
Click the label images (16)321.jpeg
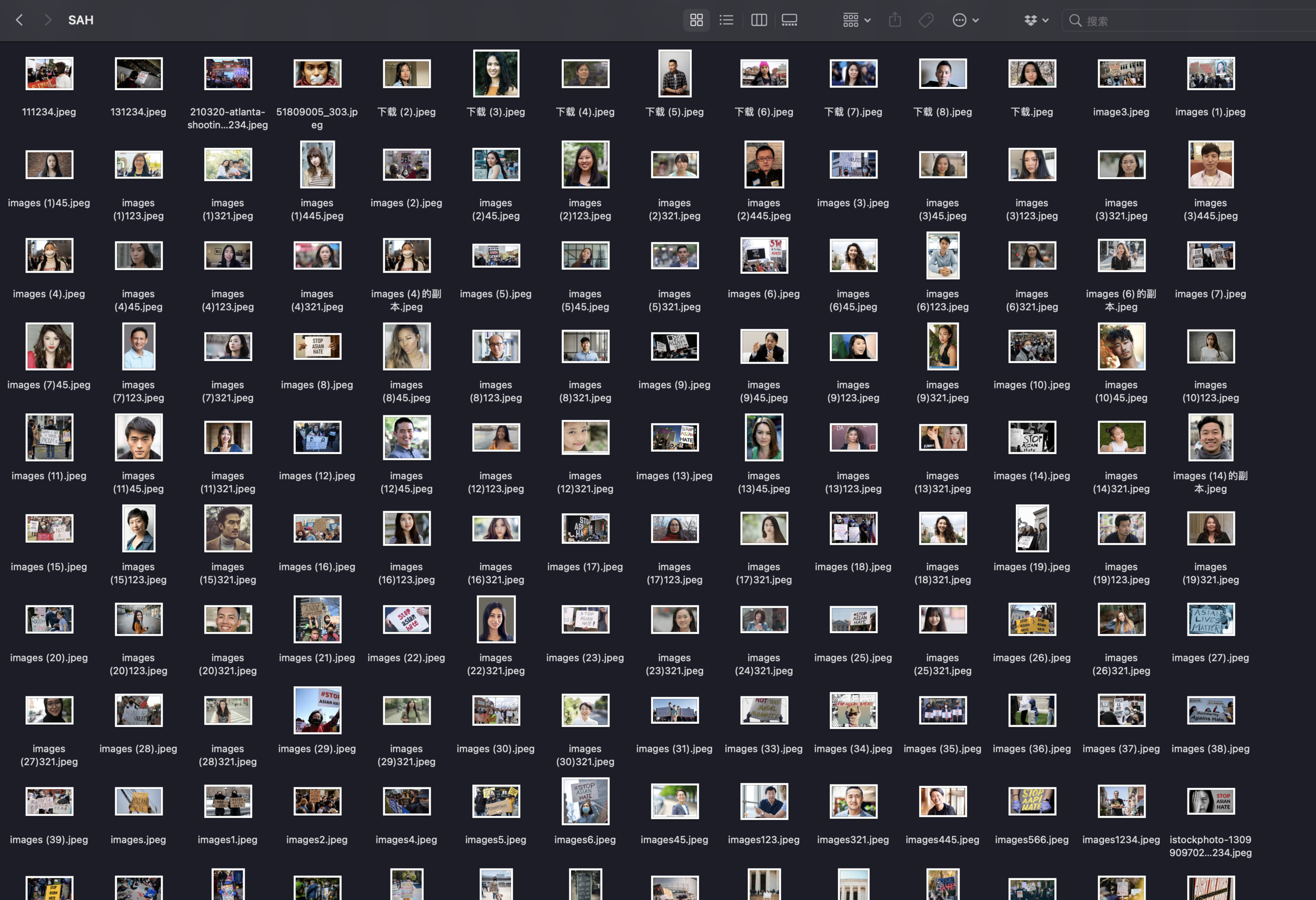pyautogui.click(x=496, y=573)
